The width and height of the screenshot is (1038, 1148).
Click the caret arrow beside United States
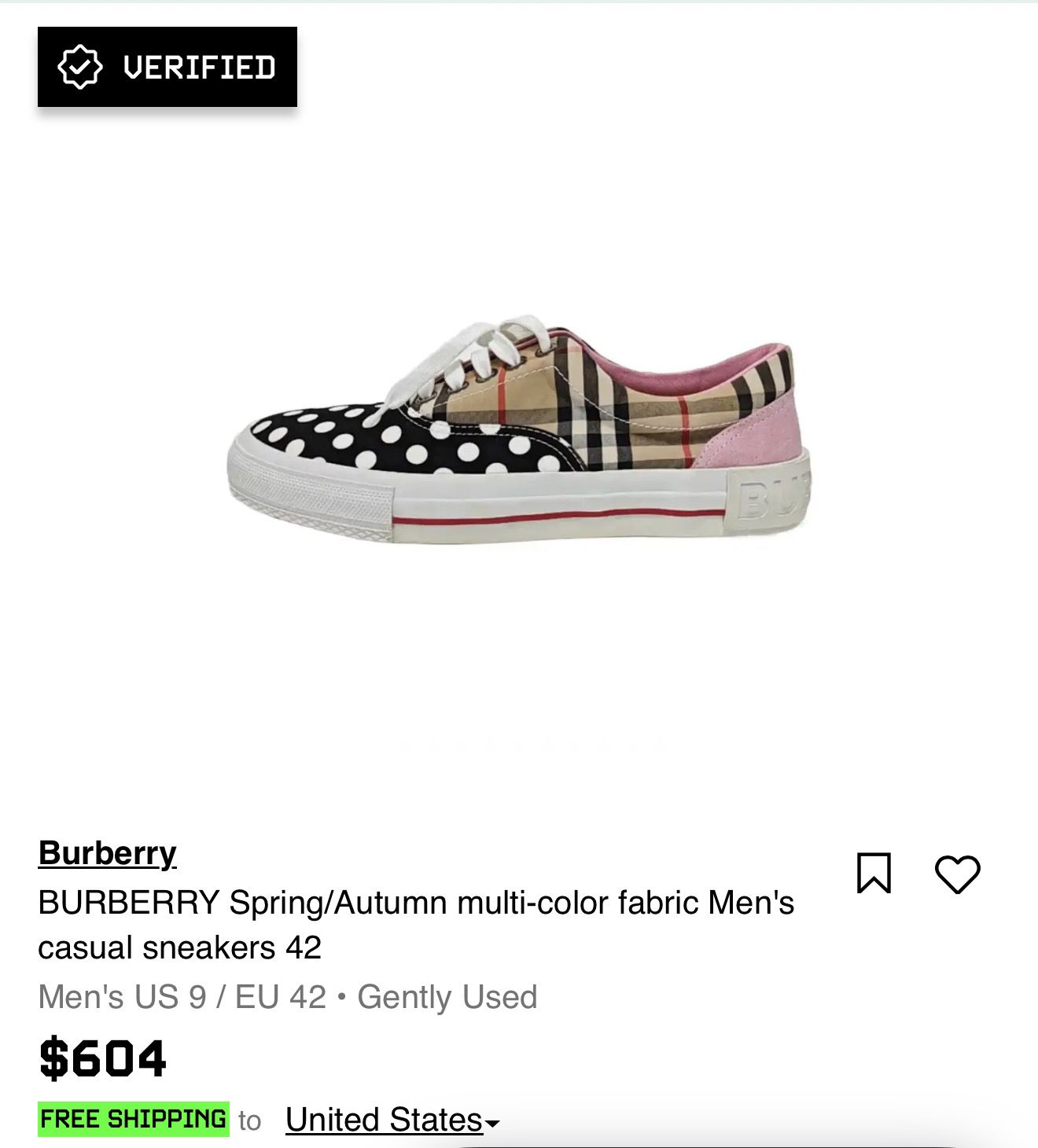pyautogui.click(x=492, y=1124)
